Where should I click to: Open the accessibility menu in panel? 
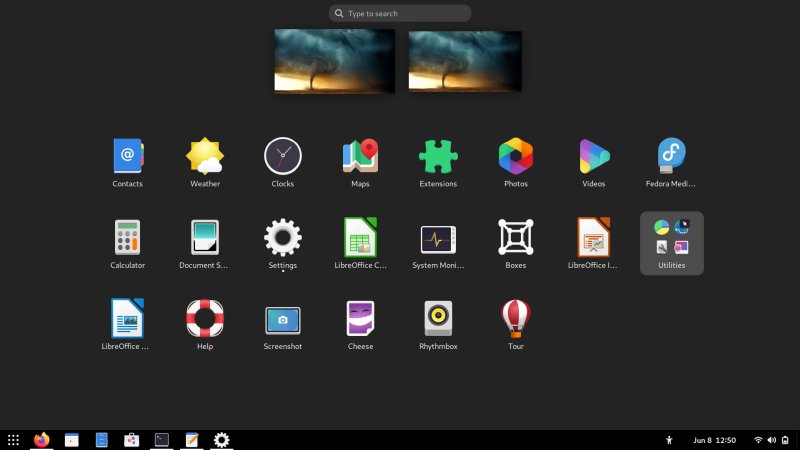[x=669, y=440]
